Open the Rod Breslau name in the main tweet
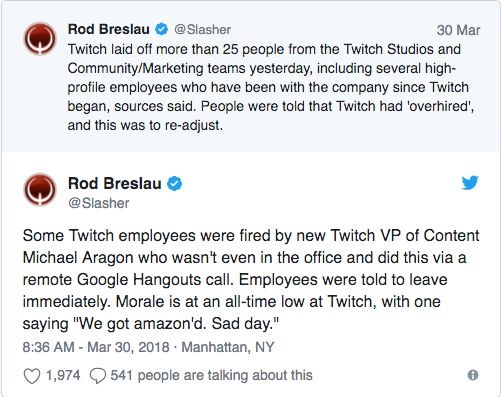This screenshot has width=501, height=397. 115,183
